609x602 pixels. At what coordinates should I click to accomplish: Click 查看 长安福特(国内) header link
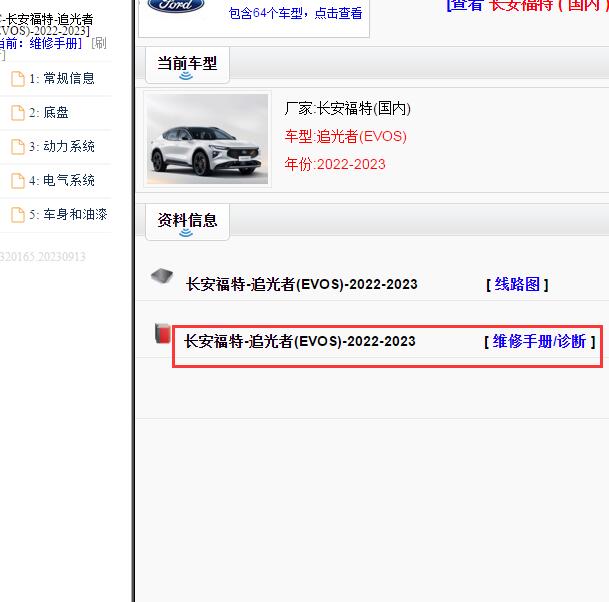527,5
